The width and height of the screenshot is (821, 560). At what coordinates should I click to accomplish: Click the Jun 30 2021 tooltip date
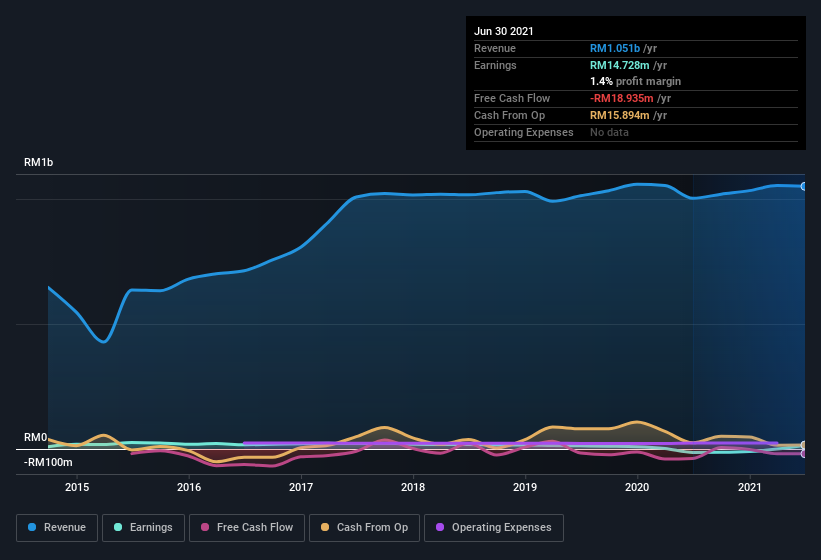[504, 31]
